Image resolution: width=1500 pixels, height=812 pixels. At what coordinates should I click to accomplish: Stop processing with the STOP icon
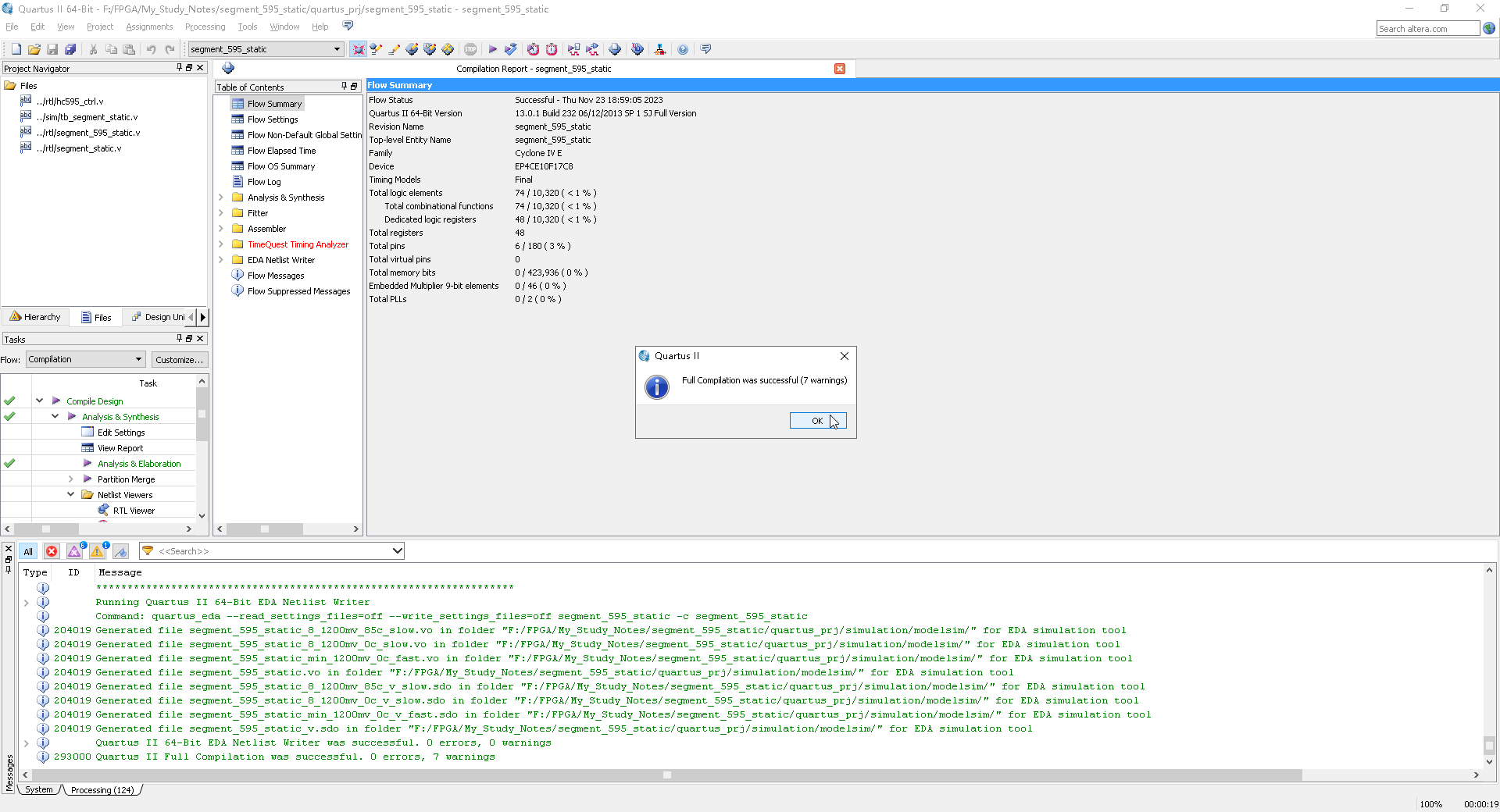pyautogui.click(x=470, y=49)
